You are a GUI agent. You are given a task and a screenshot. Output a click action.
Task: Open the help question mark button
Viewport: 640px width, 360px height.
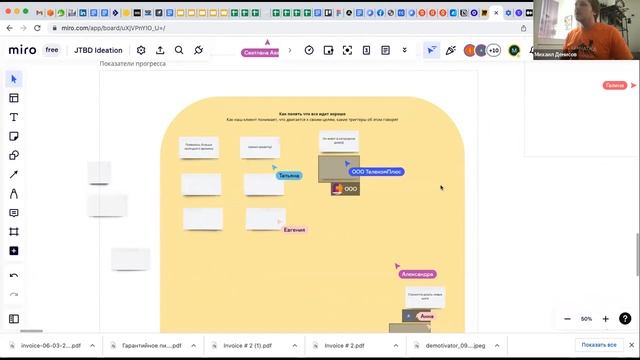point(625,318)
